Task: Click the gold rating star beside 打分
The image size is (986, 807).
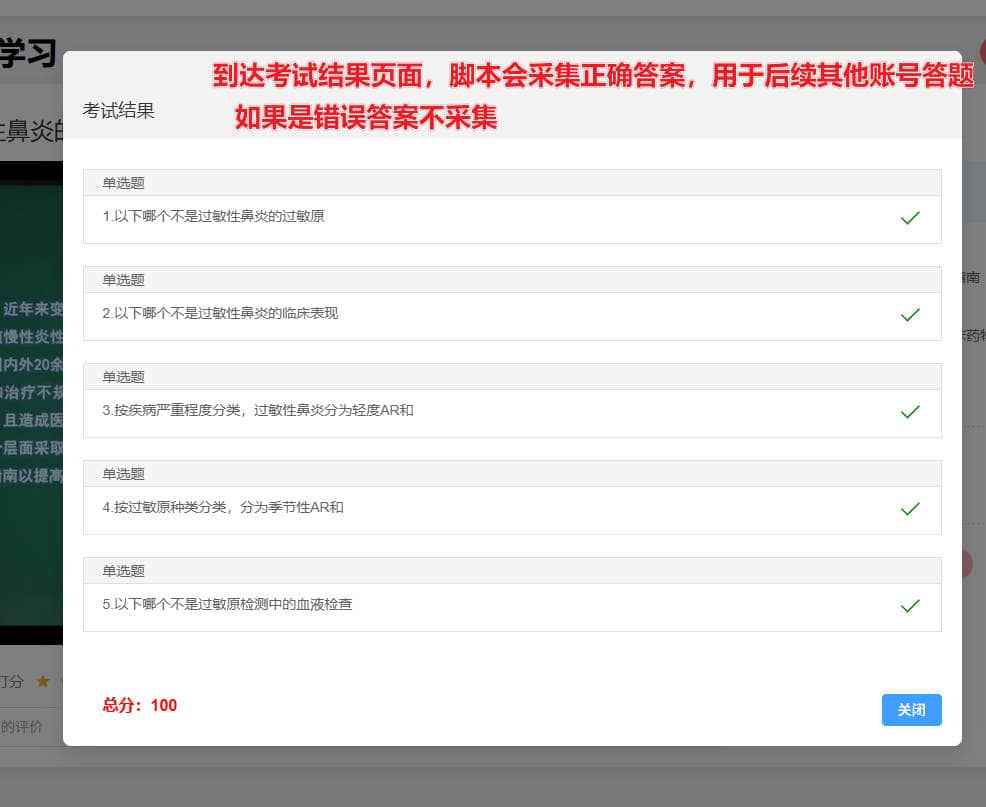Action: click(x=43, y=681)
